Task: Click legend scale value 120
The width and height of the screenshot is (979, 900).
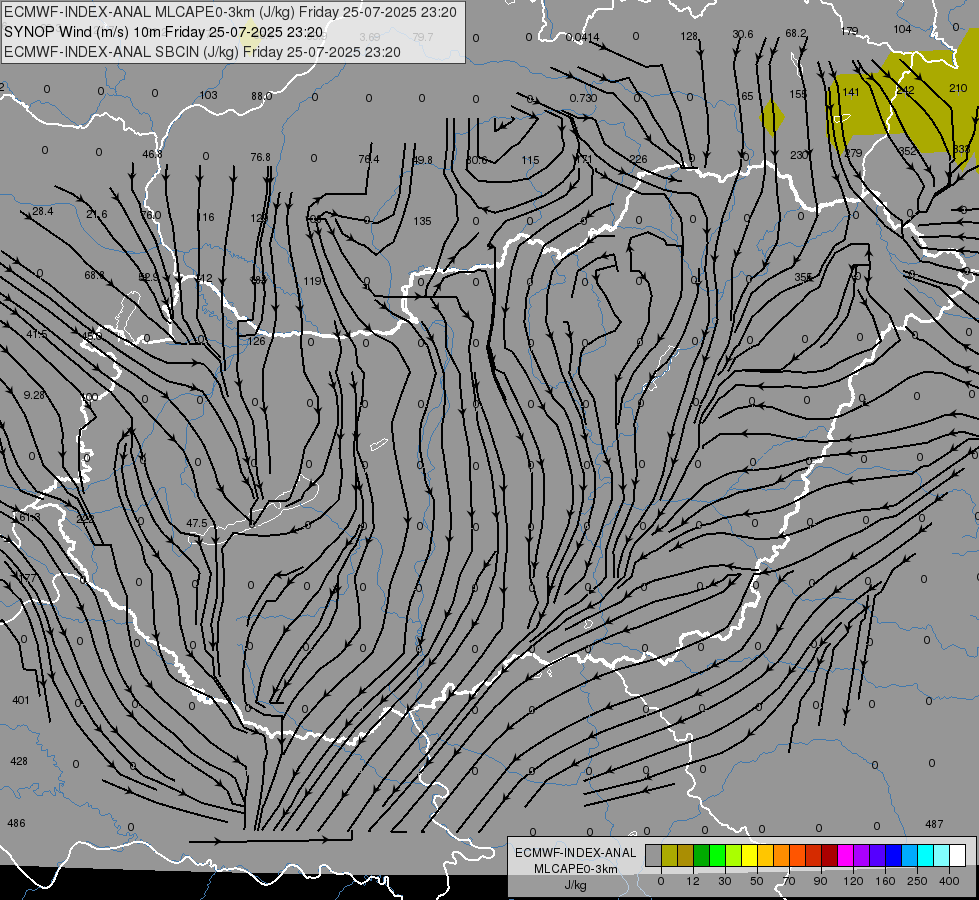Action: click(x=853, y=881)
